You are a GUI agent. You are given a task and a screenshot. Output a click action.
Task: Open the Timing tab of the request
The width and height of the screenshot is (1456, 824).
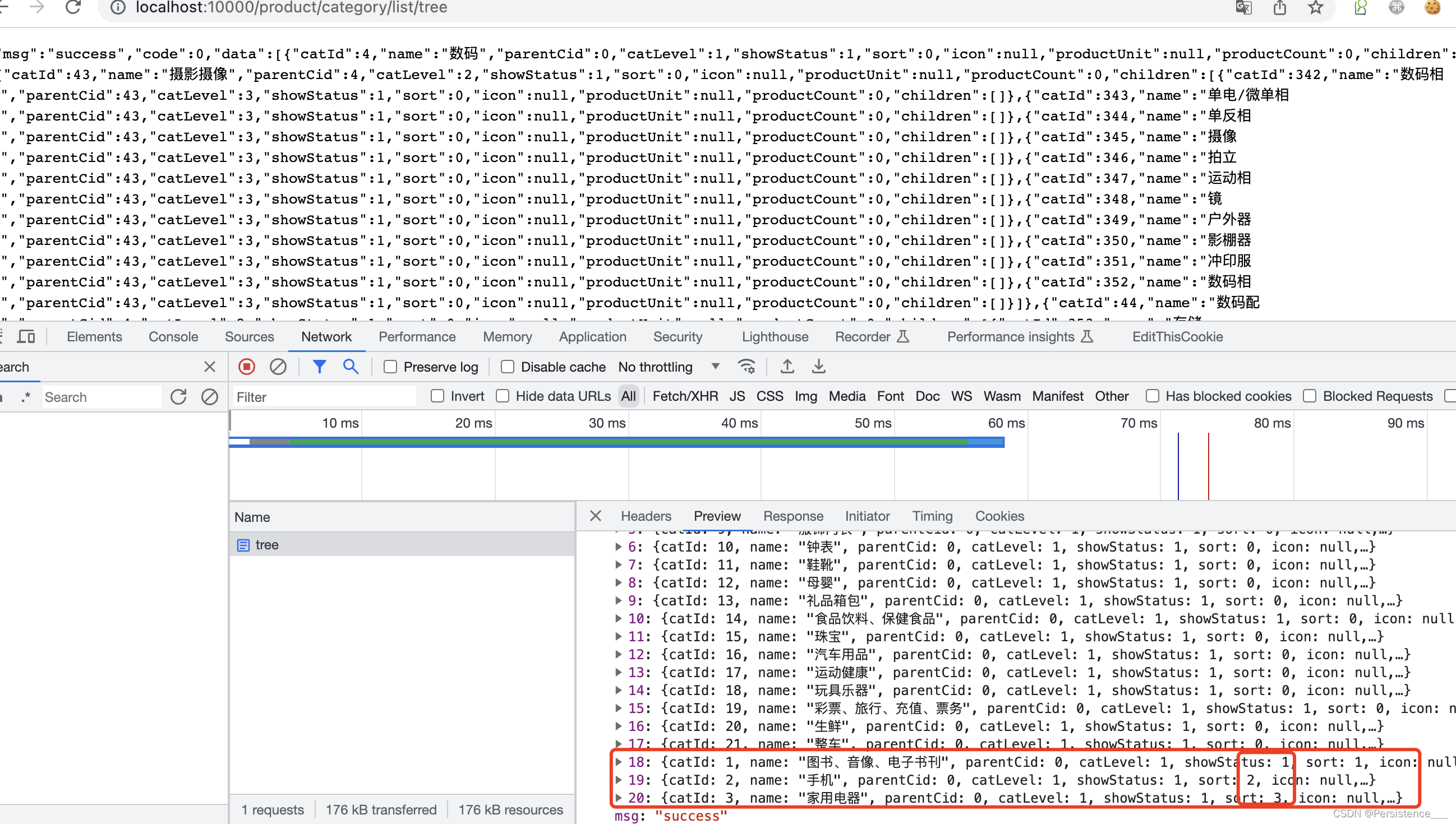point(932,516)
